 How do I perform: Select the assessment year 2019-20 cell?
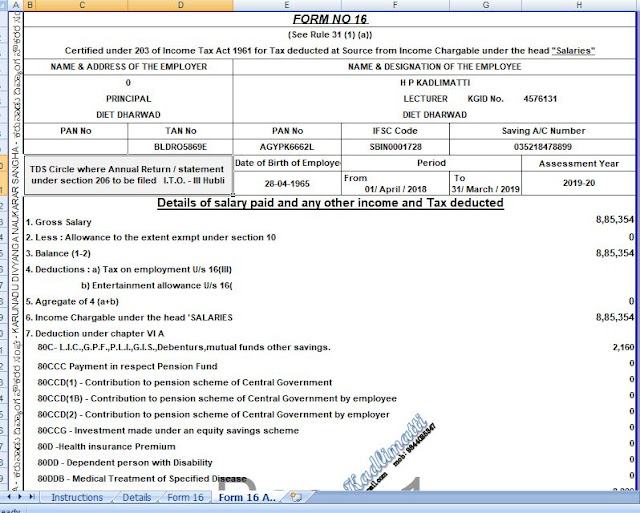pyautogui.click(x=579, y=183)
